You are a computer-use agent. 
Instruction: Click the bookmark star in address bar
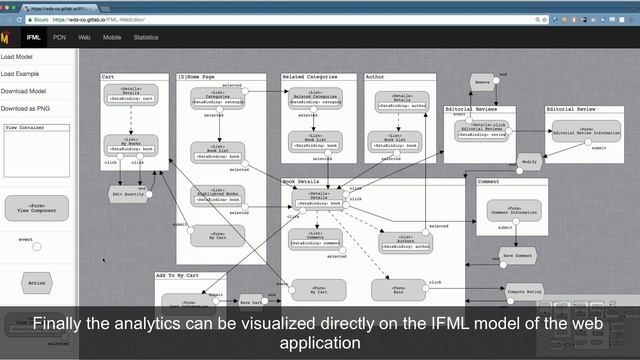tap(544, 20)
